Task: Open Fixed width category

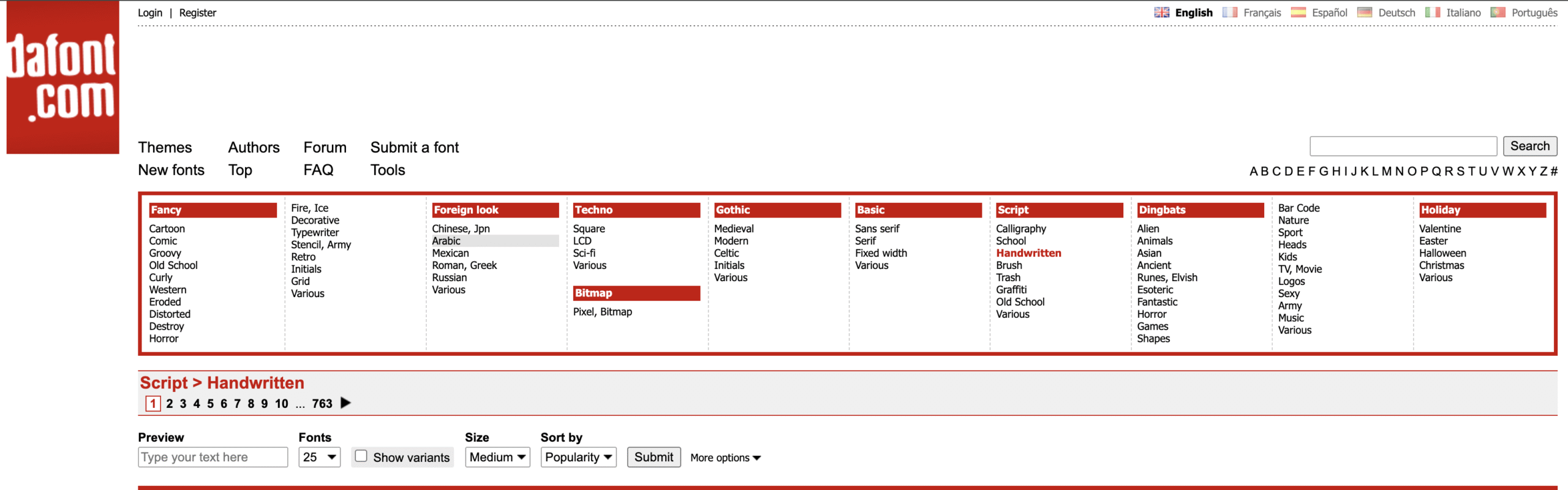Action: click(x=881, y=254)
